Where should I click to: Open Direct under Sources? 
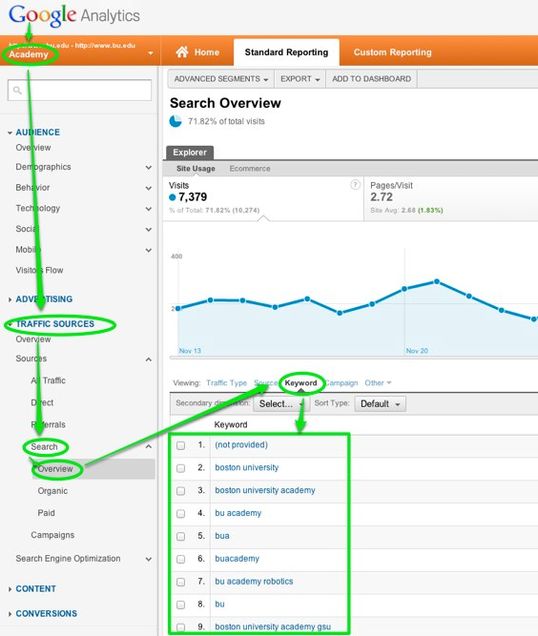coord(42,402)
